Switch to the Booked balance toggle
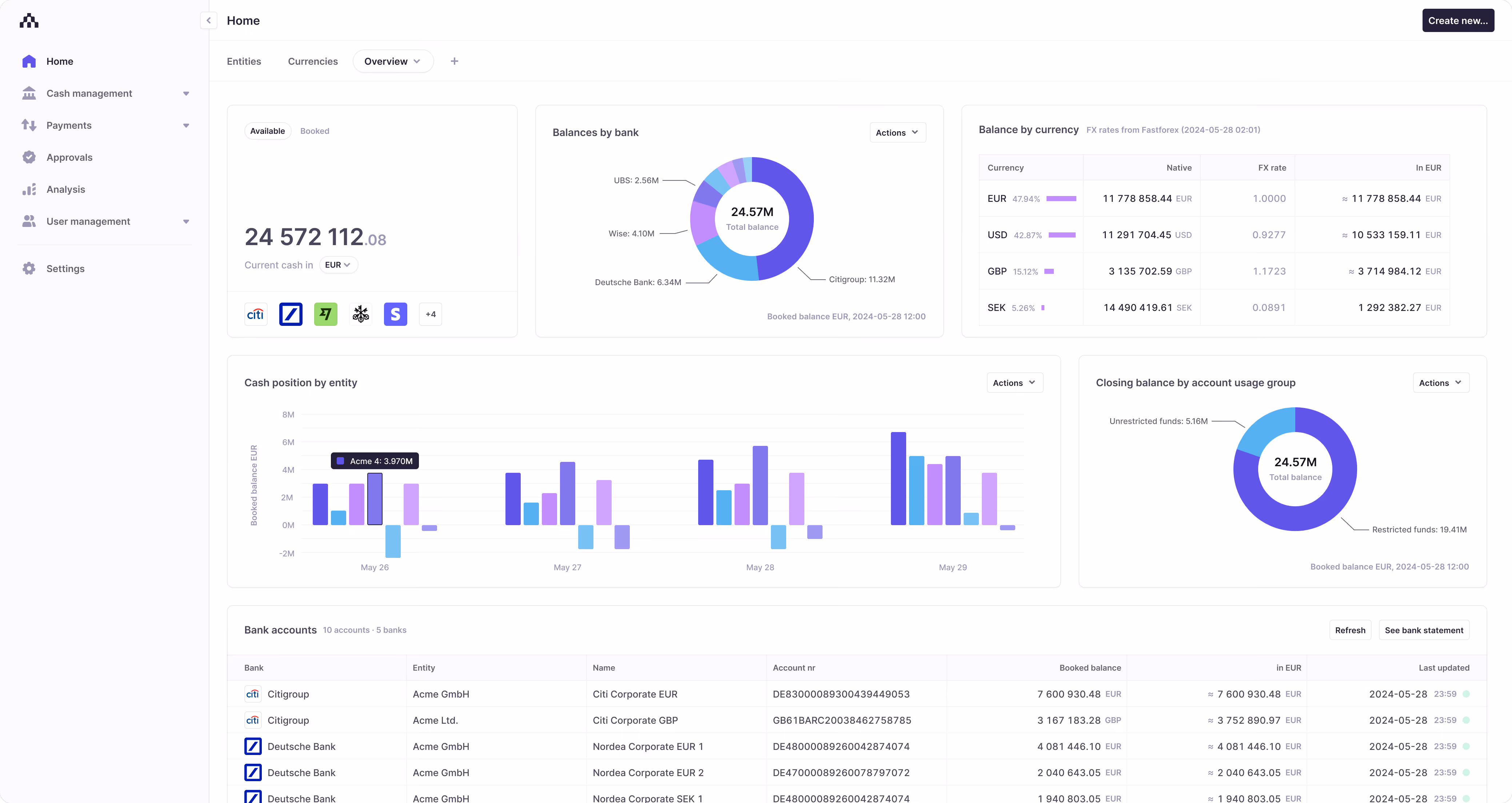Viewport: 1512px width, 803px height. 315,131
